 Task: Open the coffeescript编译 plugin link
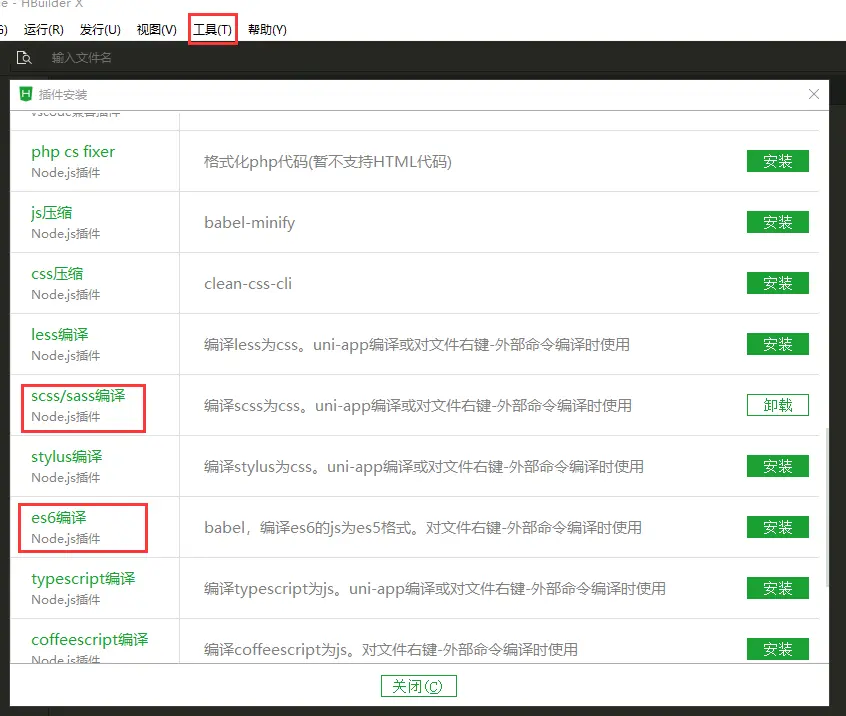click(90, 639)
